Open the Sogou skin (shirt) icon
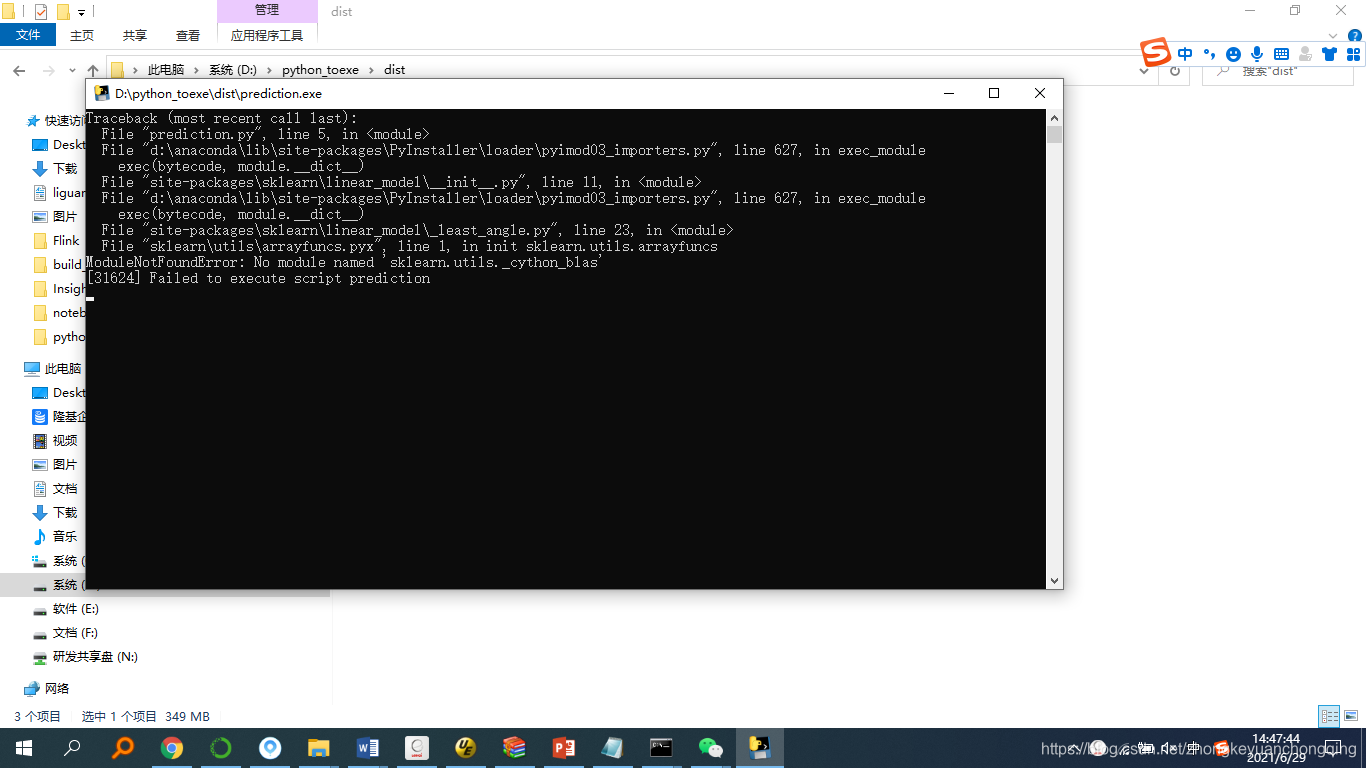1366x768 pixels. click(x=1329, y=54)
